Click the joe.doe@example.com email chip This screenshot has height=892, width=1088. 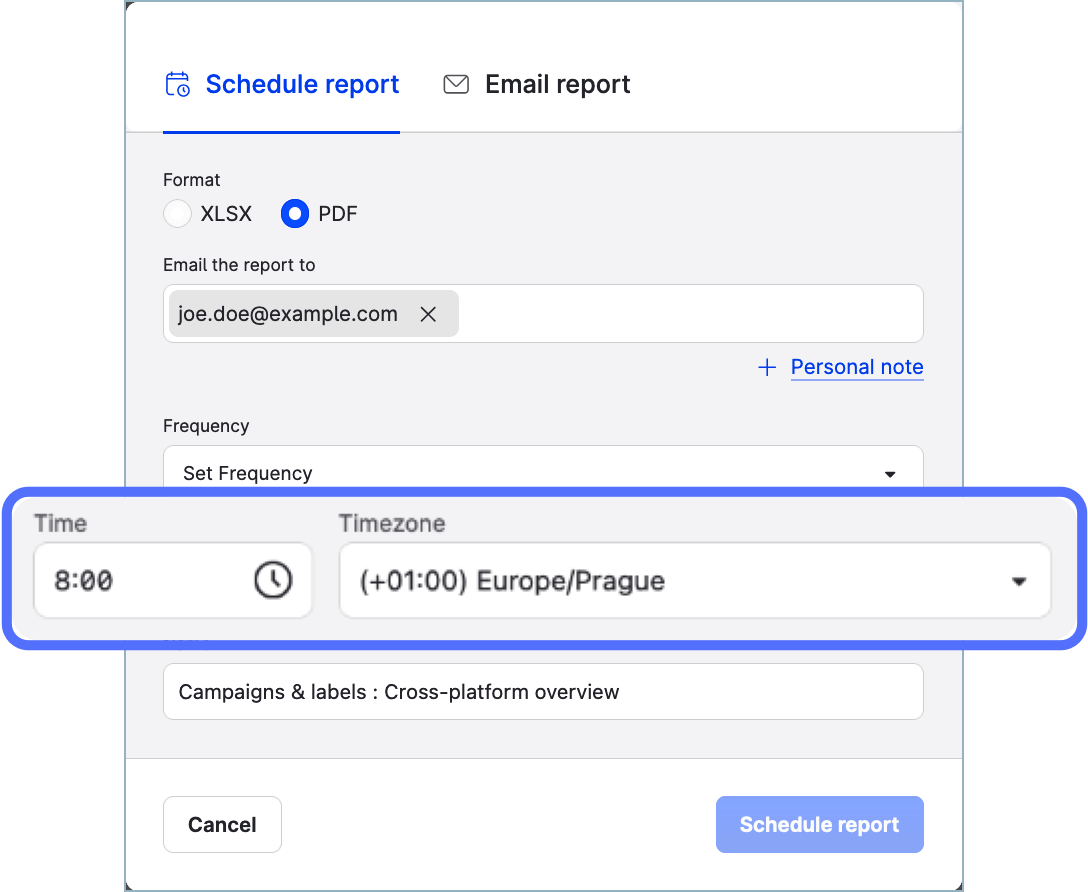290,313
